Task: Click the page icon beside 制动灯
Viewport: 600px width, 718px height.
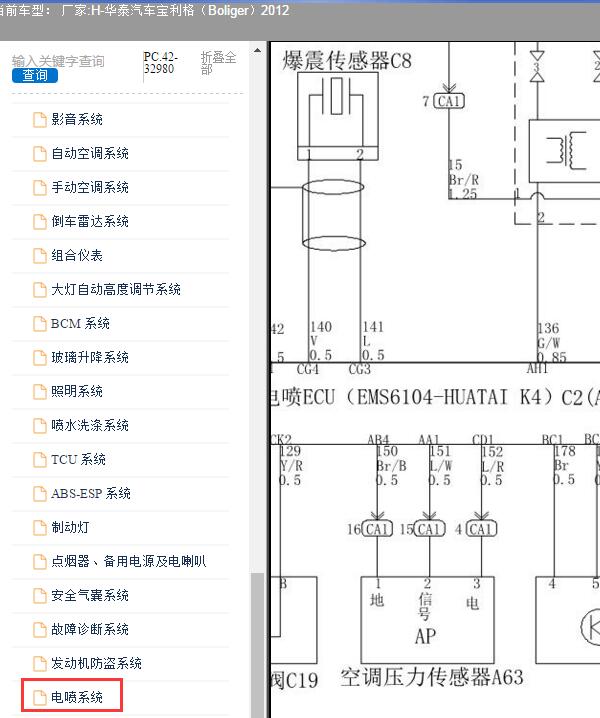Action: (40, 527)
